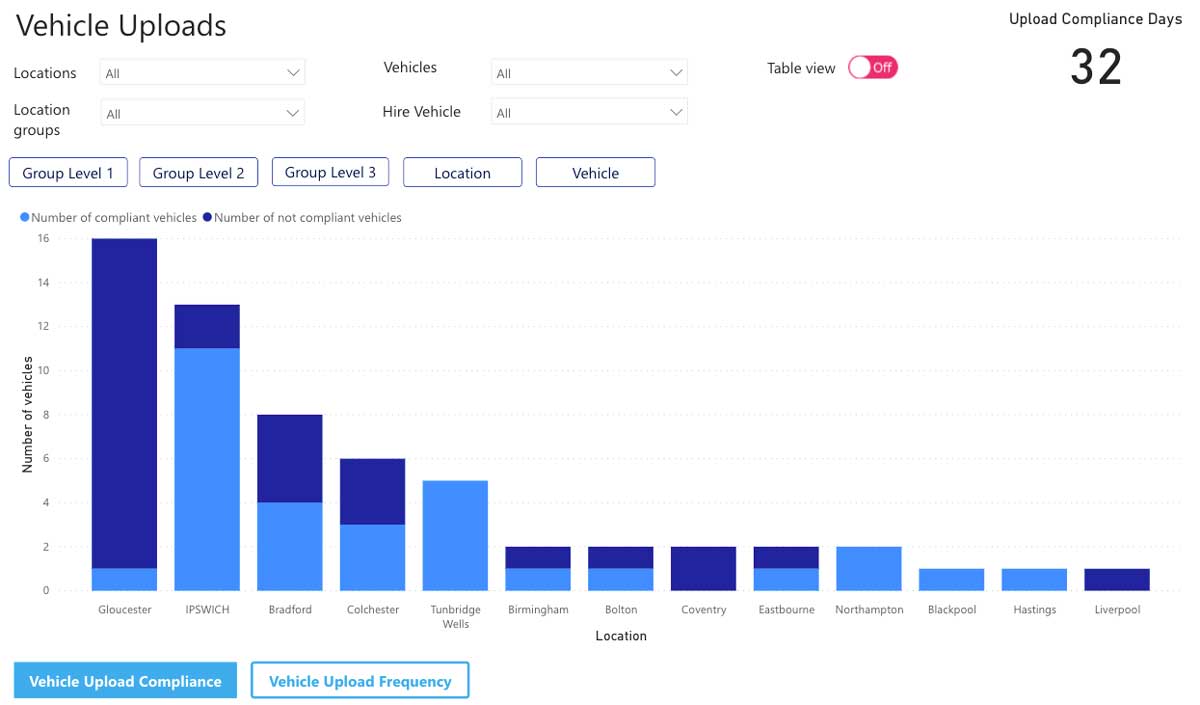
Task: Expand the Hire Vehicle dropdown
Action: (589, 113)
